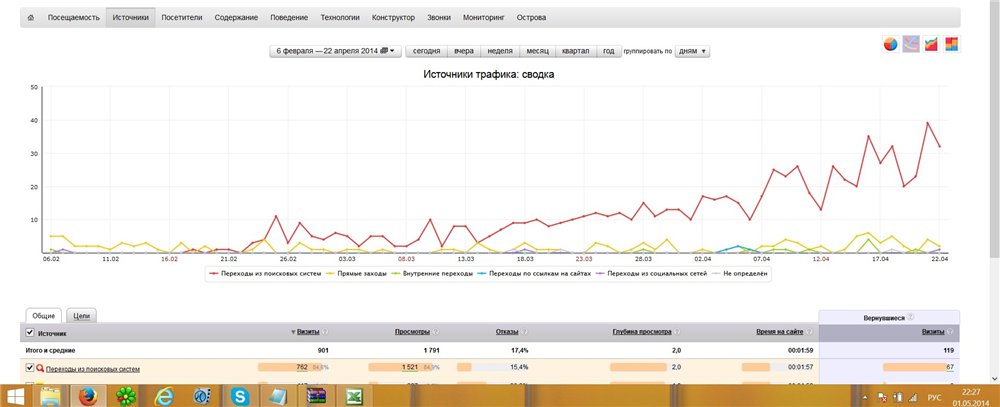The width and height of the screenshot is (1000, 407).
Task: Uncheck the Переходы из поисковых систем row
Action: pyautogui.click(x=30, y=369)
